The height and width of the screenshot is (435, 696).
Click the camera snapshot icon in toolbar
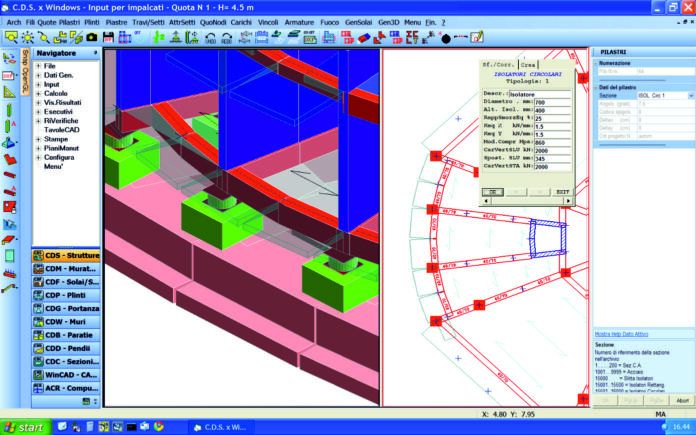pos(92,37)
